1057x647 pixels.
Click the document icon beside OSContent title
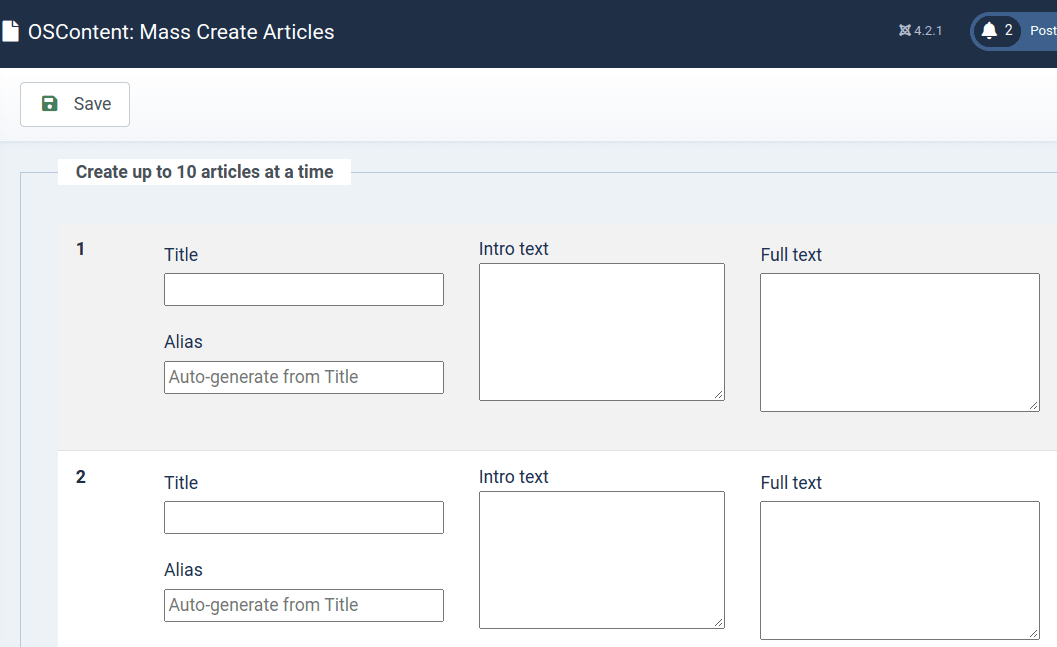(x=9, y=32)
